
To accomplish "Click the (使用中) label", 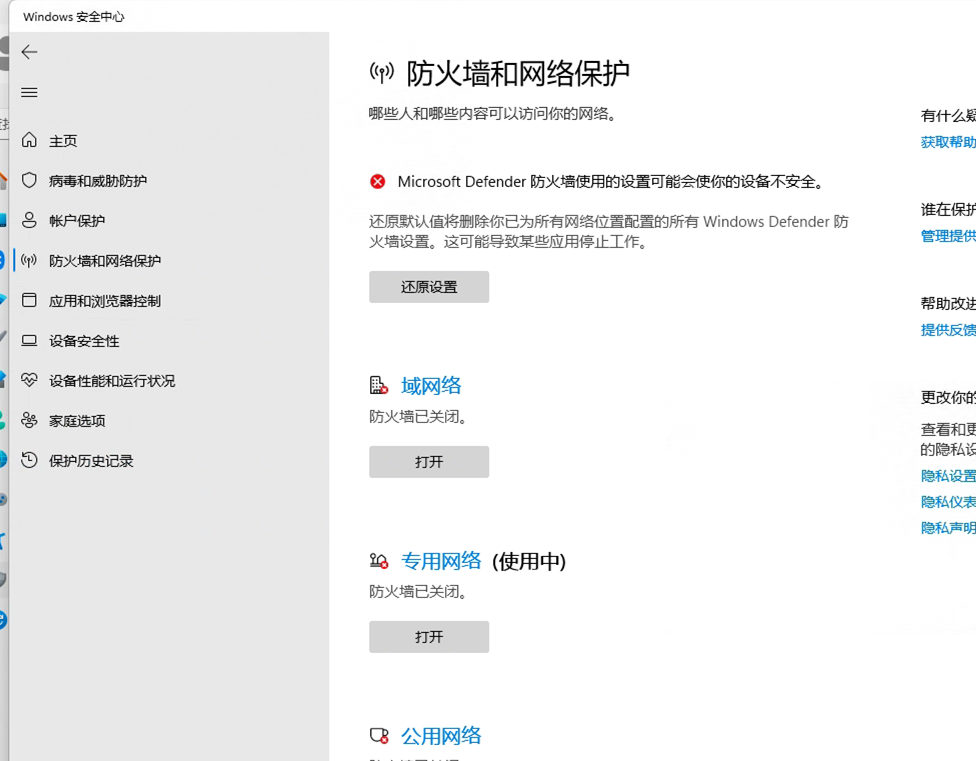I will point(528,561).
